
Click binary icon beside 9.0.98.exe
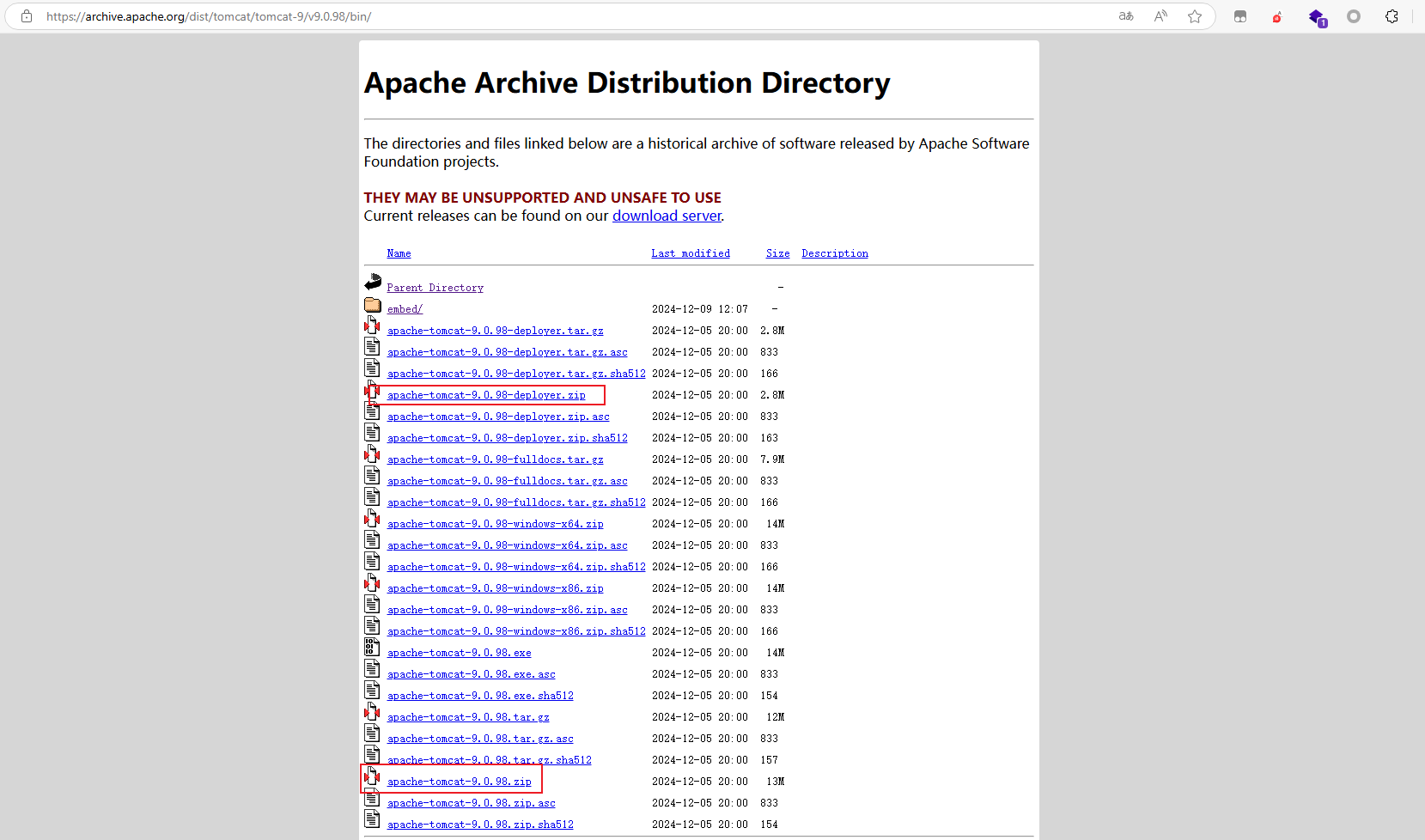click(373, 647)
